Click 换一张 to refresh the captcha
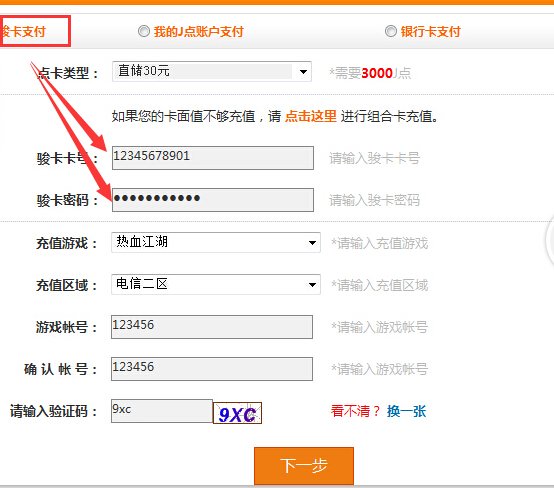This screenshot has width=554, height=488. [406, 411]
